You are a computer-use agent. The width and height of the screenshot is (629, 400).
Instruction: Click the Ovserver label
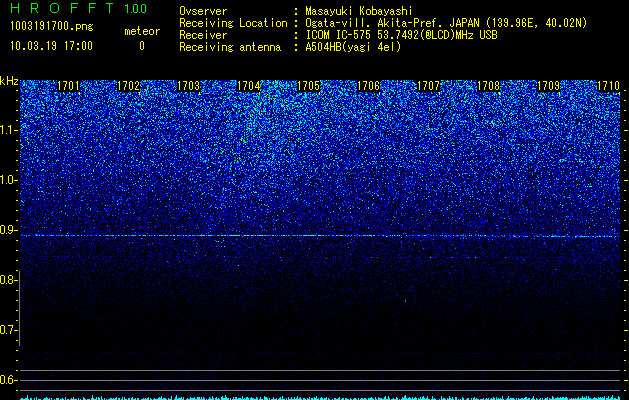[203, 11]
